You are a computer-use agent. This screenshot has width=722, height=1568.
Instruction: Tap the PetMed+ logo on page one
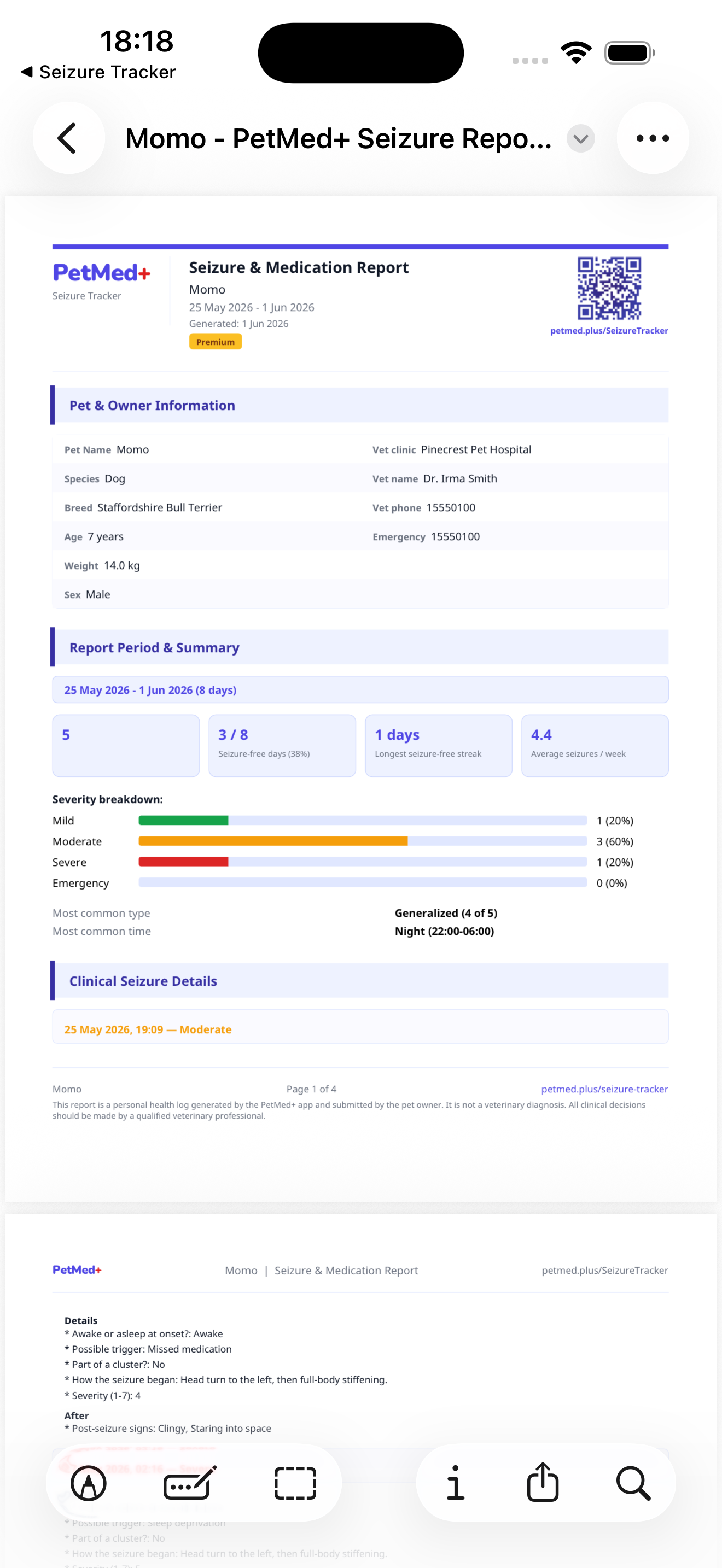(x=102, y=272)
